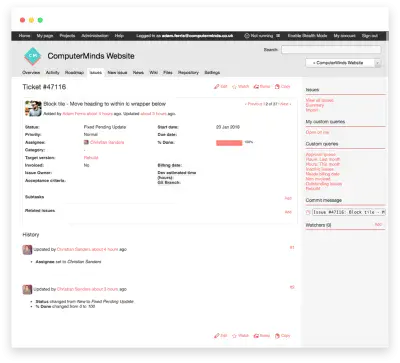The width and height of the screenshot is (400, 363).
Task: Click the avatar on history update #1
Action: pos(27,249)
